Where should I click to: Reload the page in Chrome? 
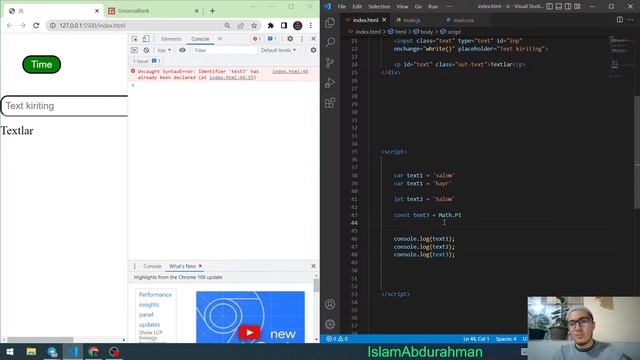pyautogui.click(x=36, y=25)
